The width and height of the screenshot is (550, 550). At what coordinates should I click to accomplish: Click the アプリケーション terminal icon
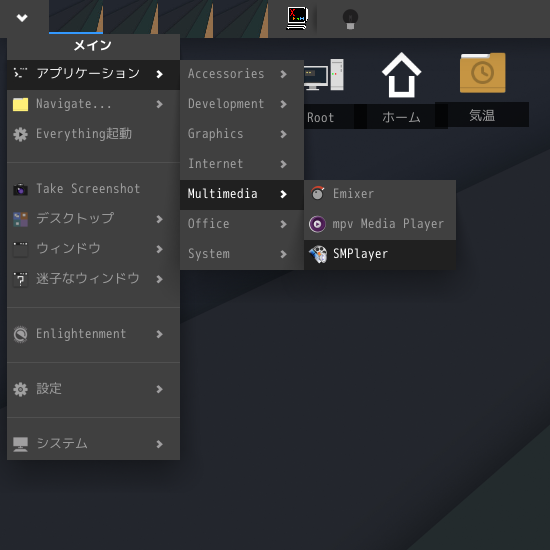coord(20,73)
